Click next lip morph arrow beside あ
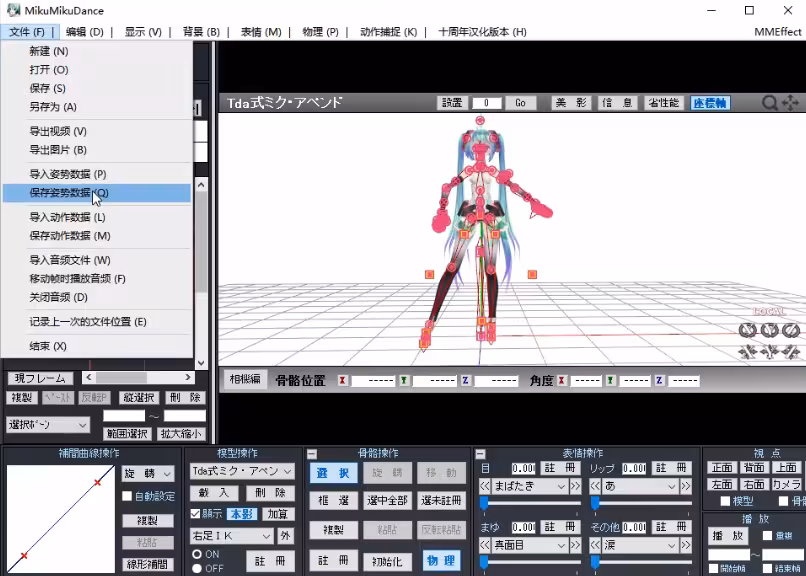The width and height of the screenshot is (806, 576). point(686,486)
